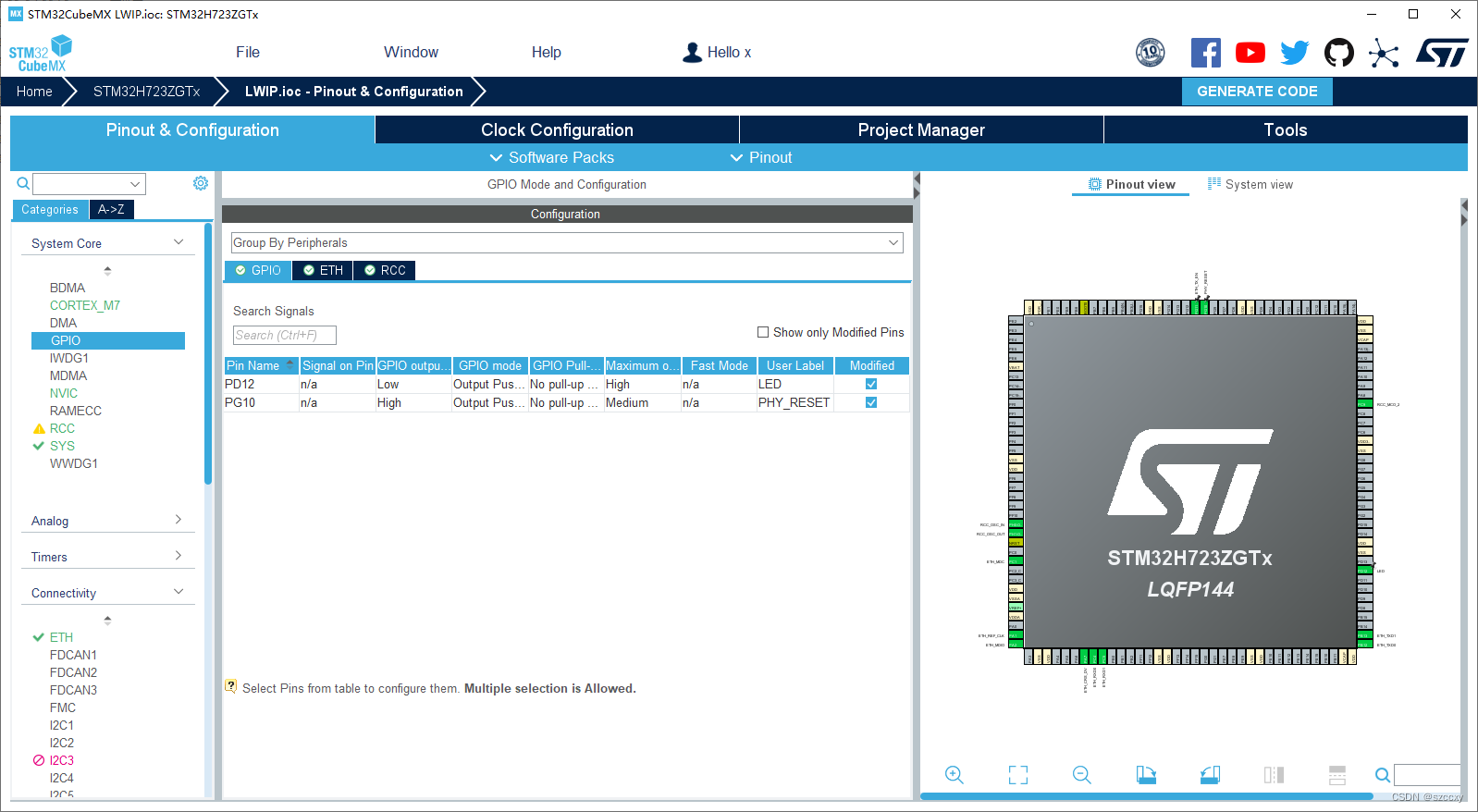Screen dimensions: 1478x812
Task: Zoom in on the pinout view
Action: point(955,775)
